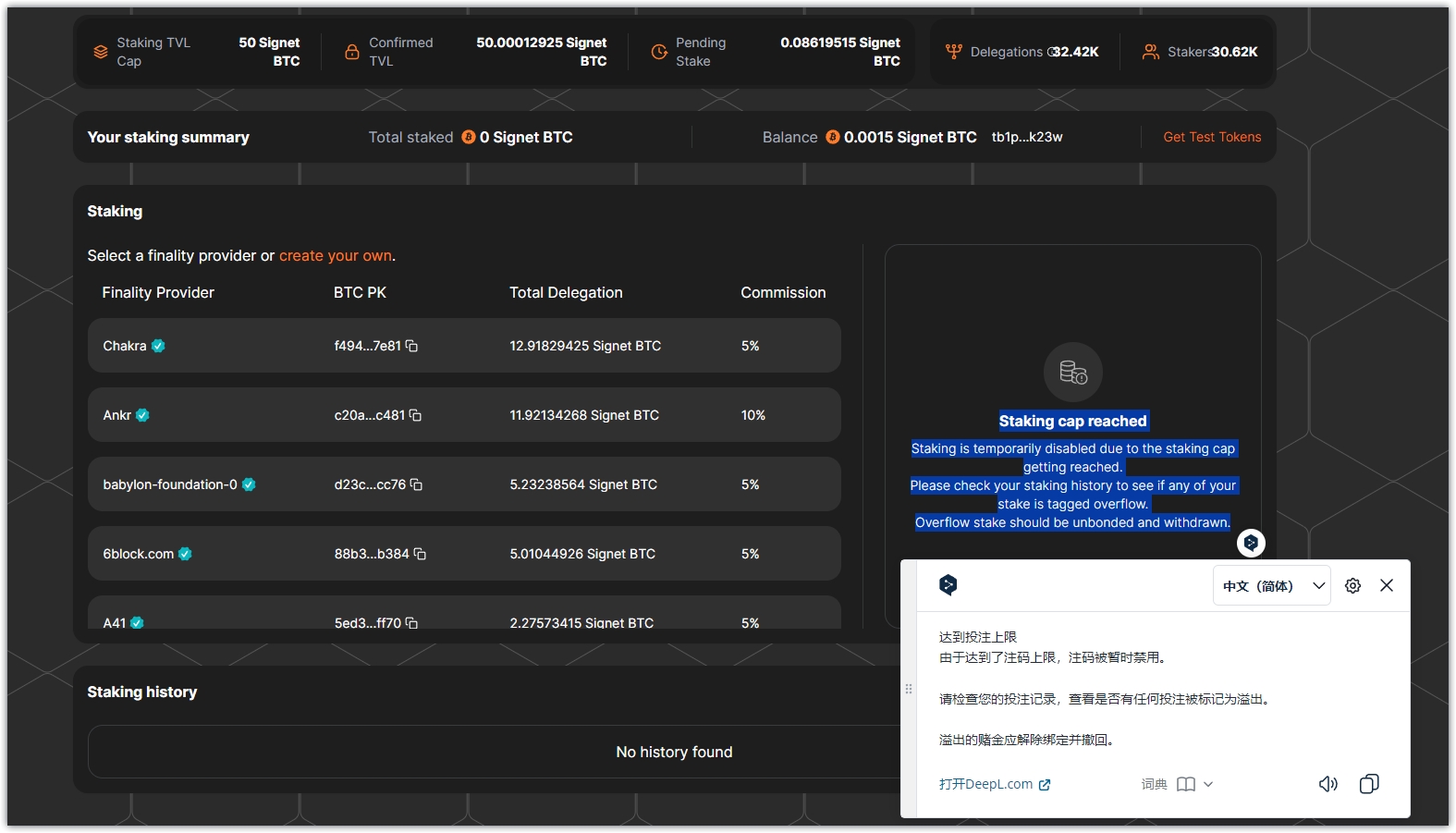The height and width of the screenshot is (833, 1456).
Task: Close the DeepL translation popup
Action: point(1387,585)
